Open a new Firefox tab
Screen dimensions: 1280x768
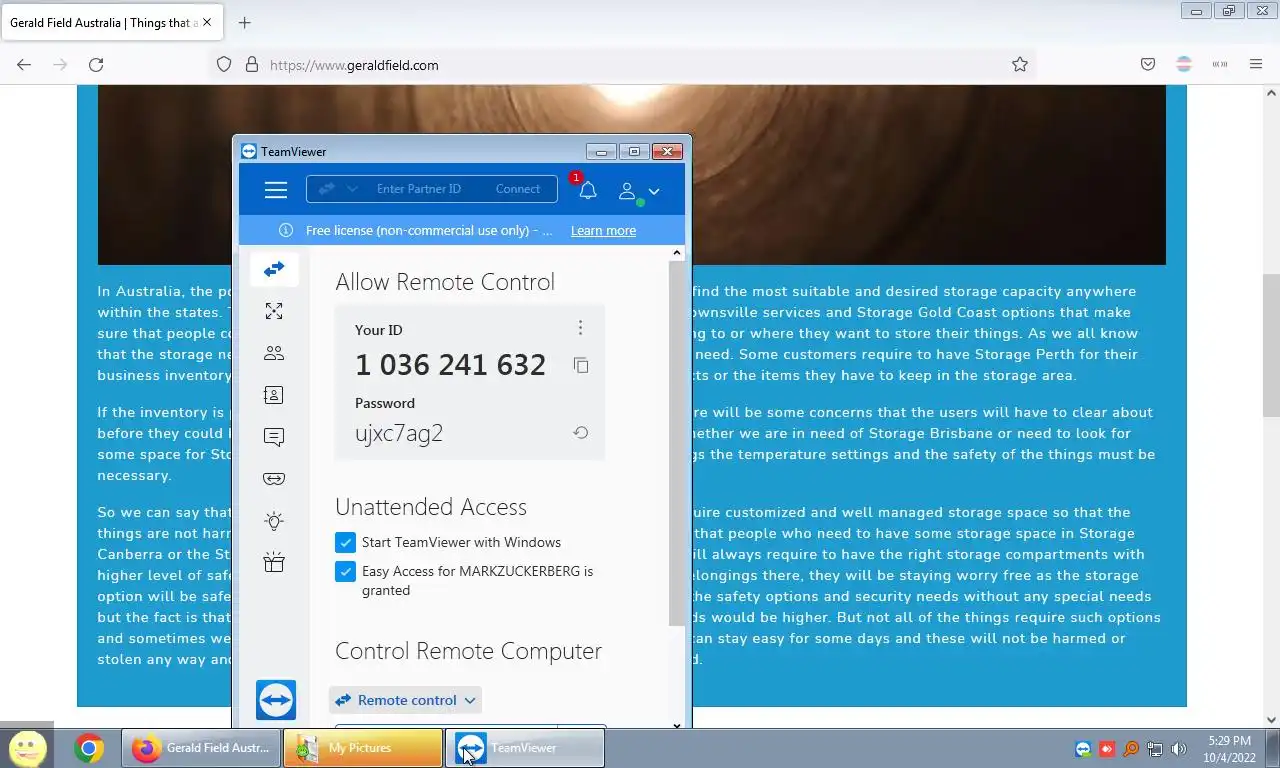pyautogui.click(x=244, y=22)
